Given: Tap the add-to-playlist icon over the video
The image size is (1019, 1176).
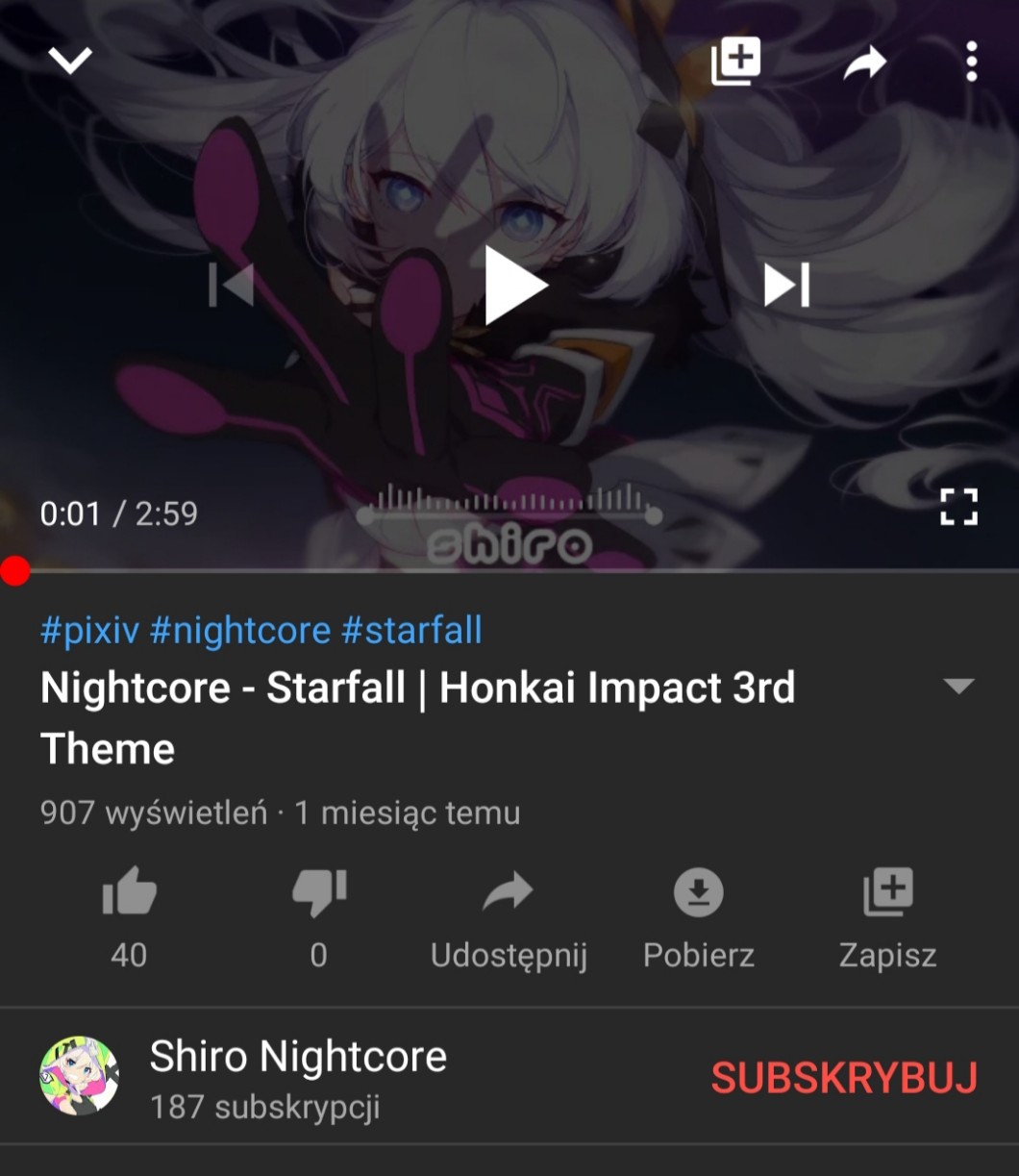Looking at the screenshot, I should coord(735,62).
